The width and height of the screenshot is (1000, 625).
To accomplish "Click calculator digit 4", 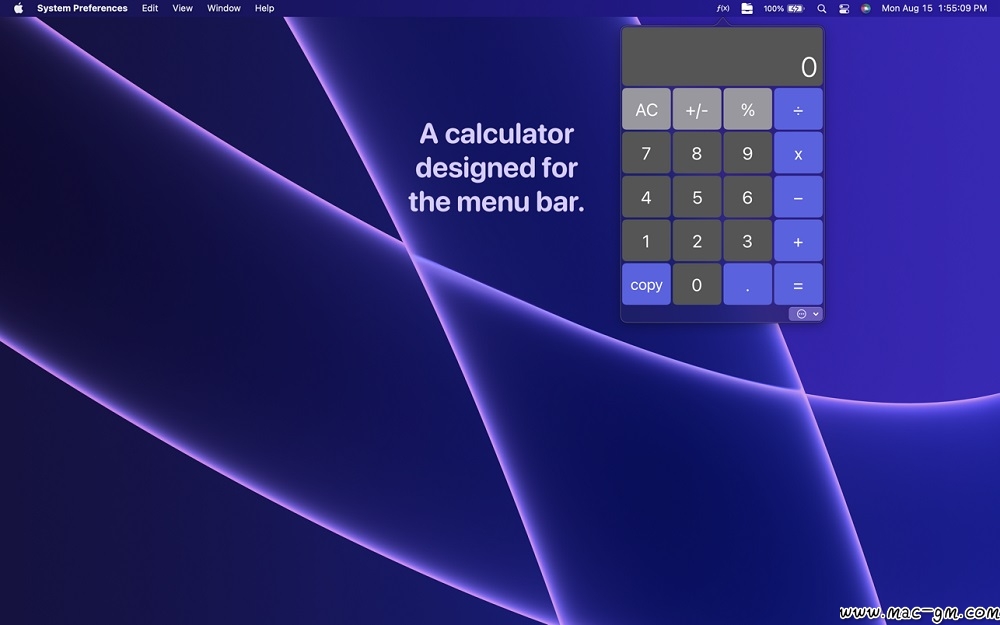I will click(x=646, y=197).
